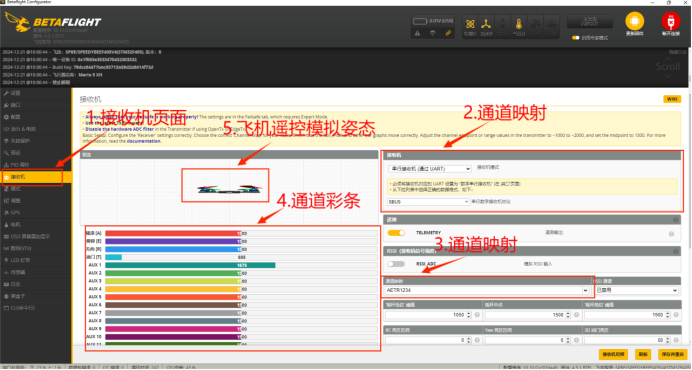Open the 接收机 (Receiver) sidebar tab
692x370 pixels.
tap(35, 177)
